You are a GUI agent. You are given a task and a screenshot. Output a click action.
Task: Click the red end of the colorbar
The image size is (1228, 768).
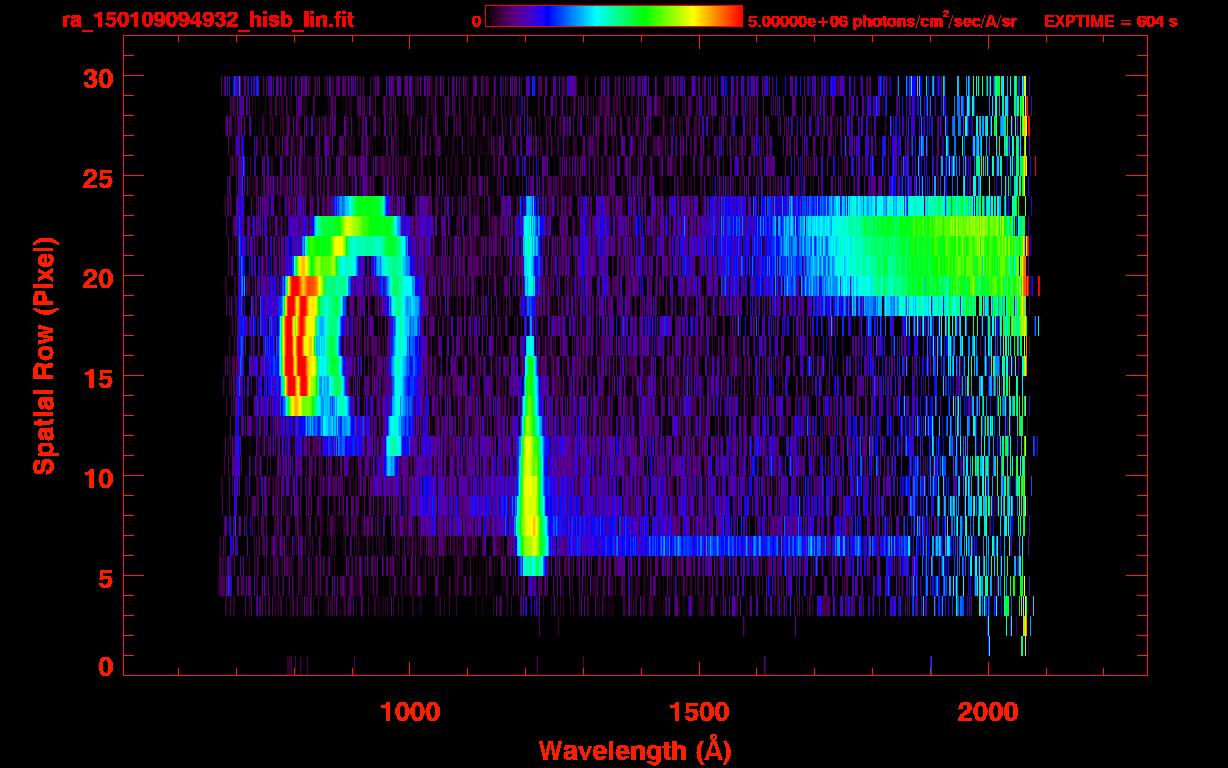730,17
